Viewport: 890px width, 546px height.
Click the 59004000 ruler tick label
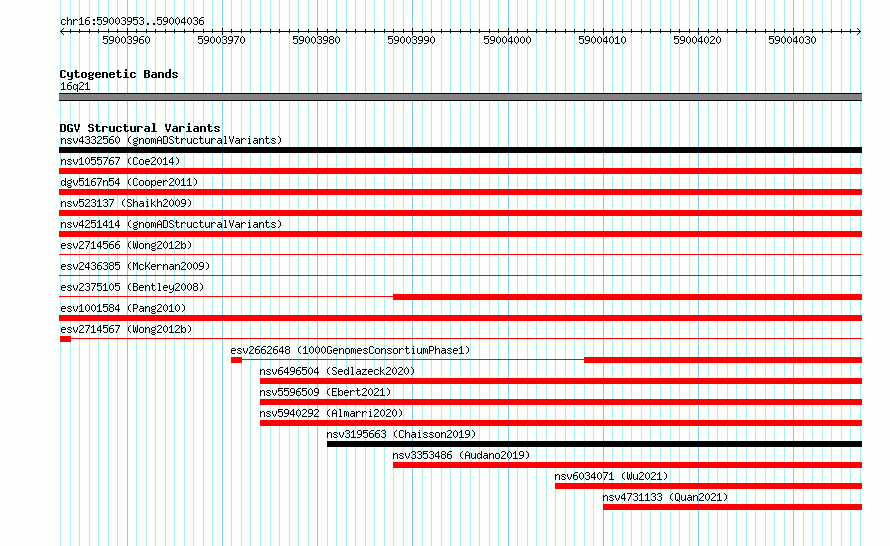pyautogui.click(x=507, y=40)
